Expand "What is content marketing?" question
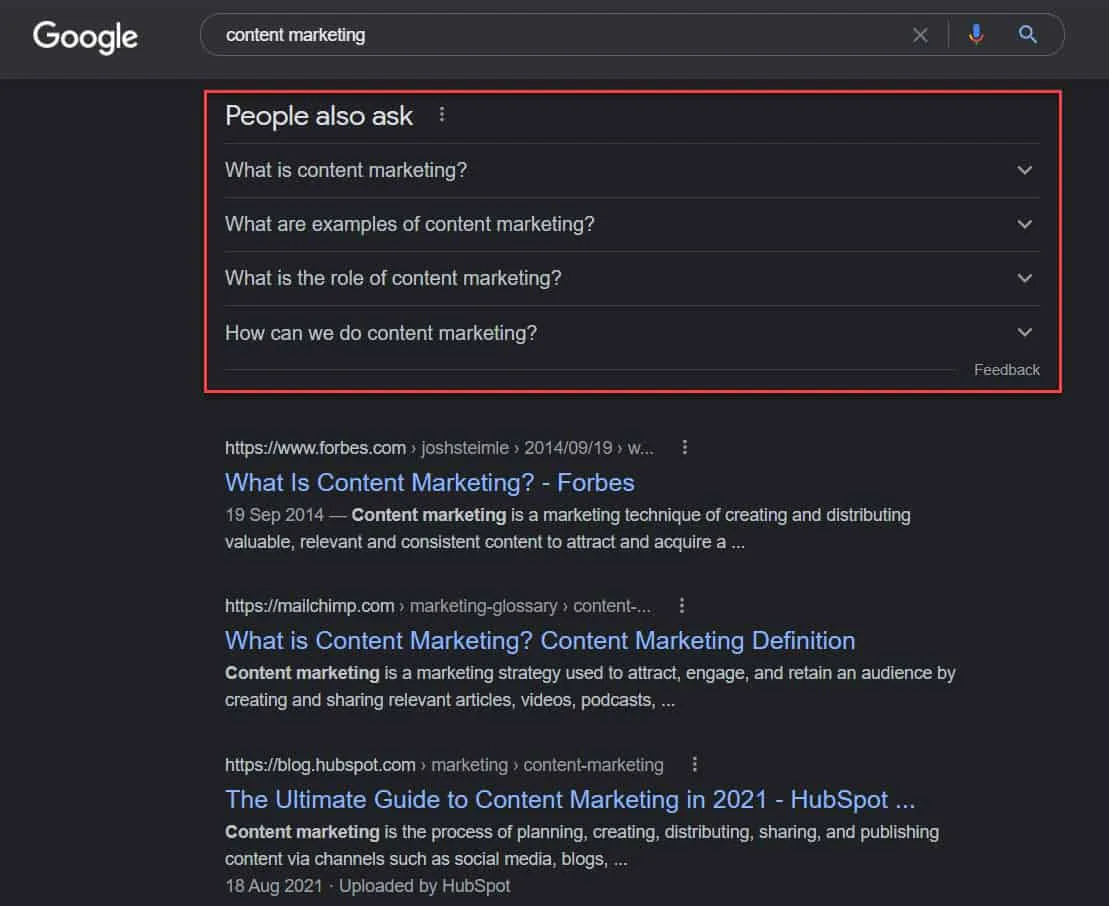This screenshot has width=1109, height=906. pyautogui.click(x=1024, y=170)
